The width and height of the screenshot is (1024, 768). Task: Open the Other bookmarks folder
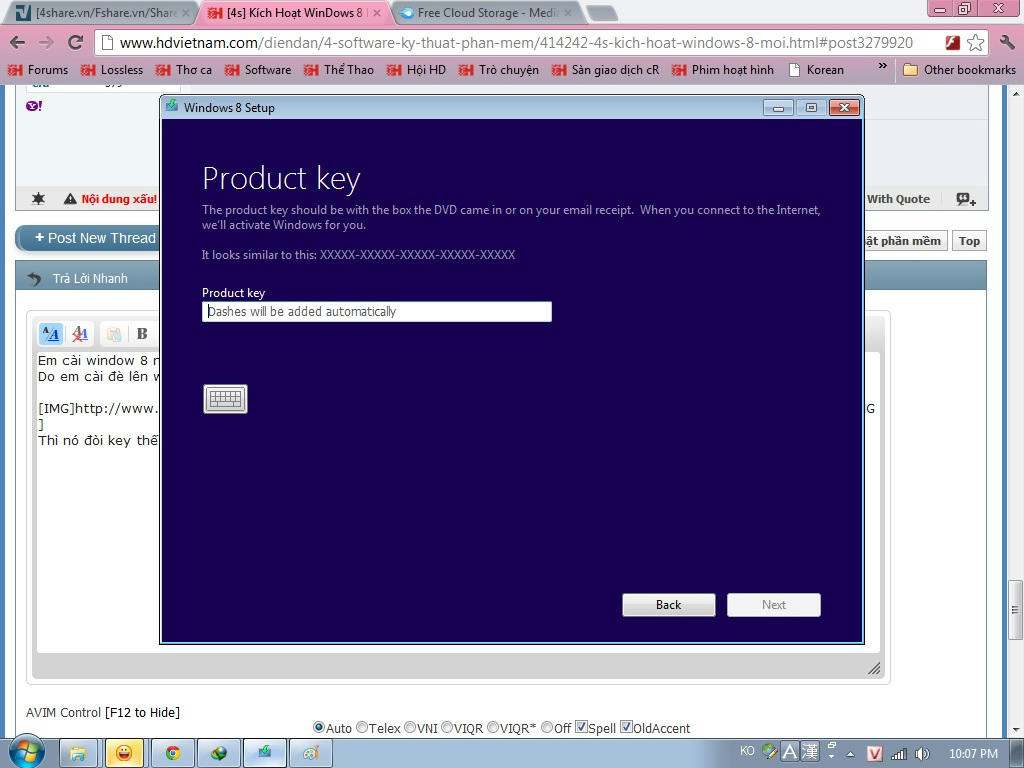point(959,70)
